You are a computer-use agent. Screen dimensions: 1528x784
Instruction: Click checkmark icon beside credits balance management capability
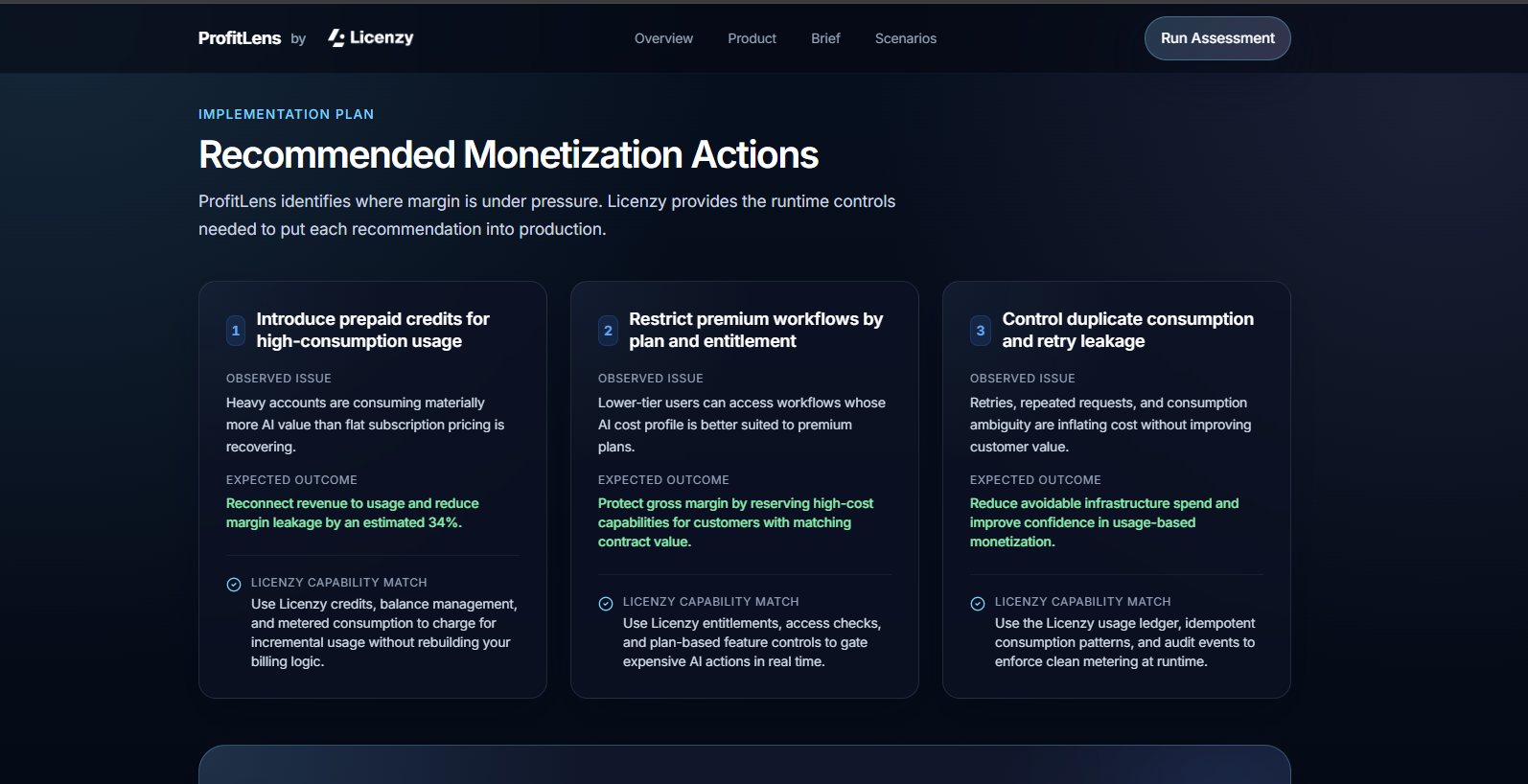pyautogui.click(x=234, y=585)
